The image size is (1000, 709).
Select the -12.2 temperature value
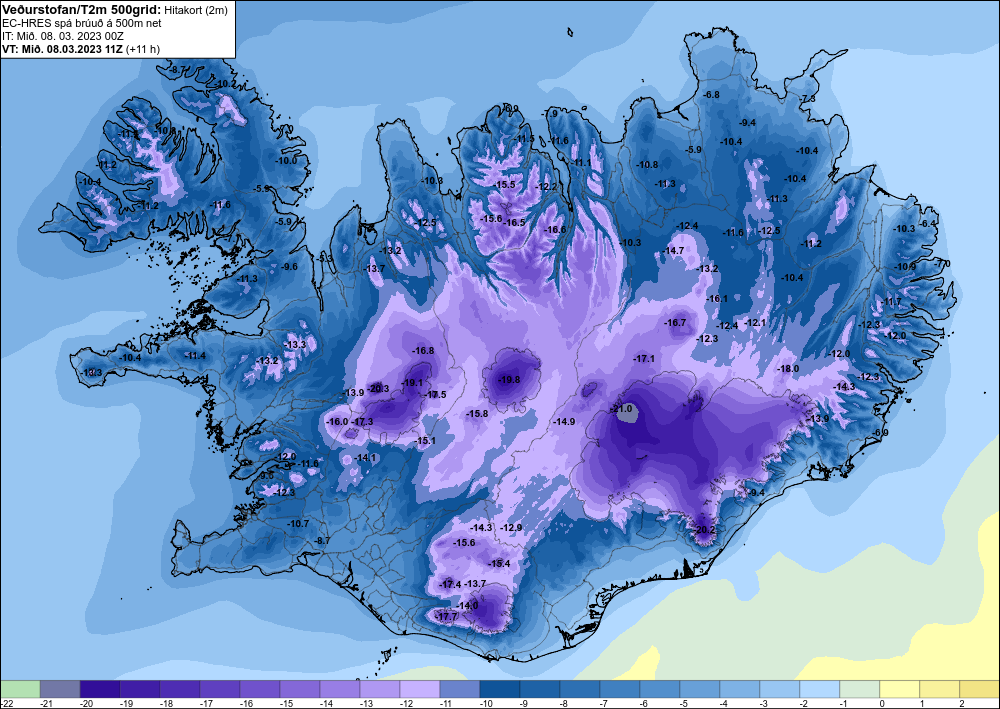(x=547, y=187)
